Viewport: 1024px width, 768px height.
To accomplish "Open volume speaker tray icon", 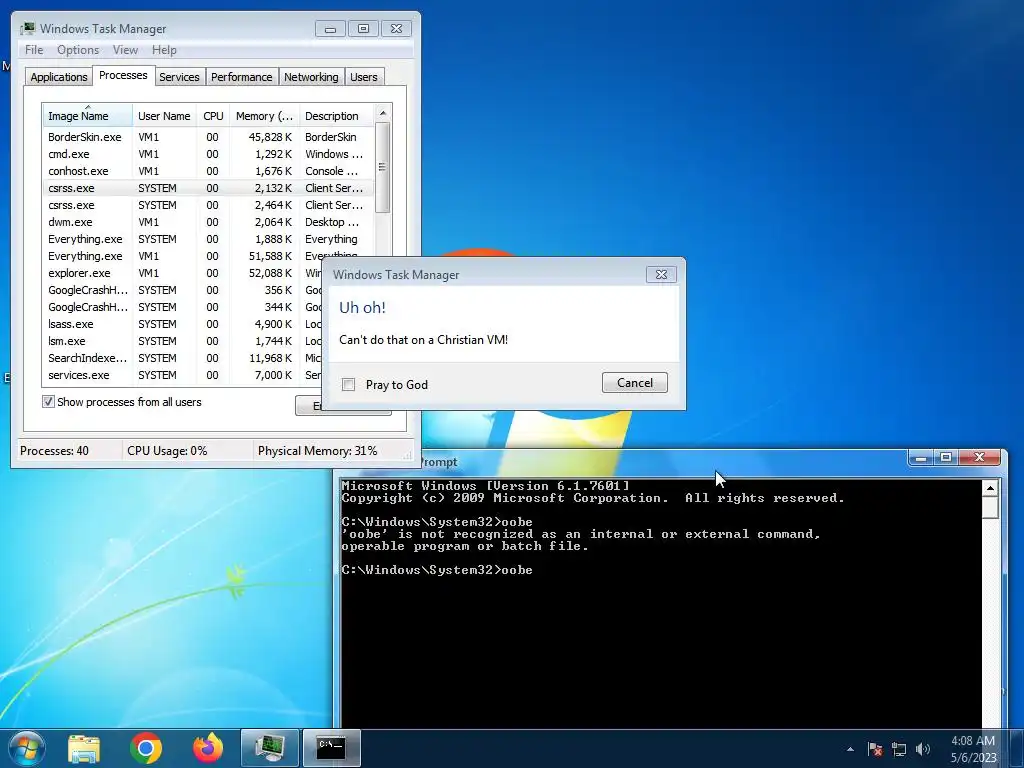I will (923, 749).
